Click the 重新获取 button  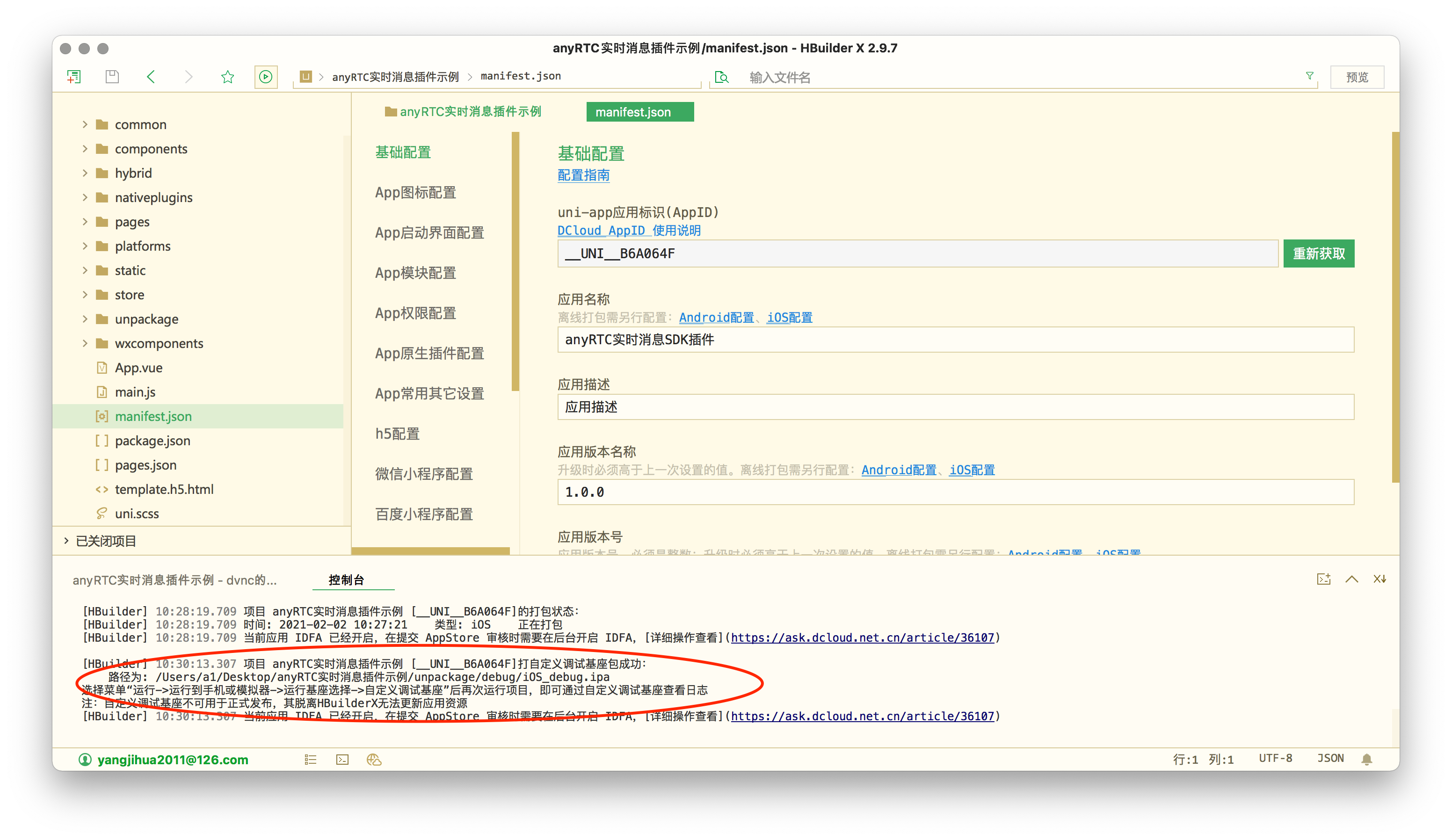1318,253
